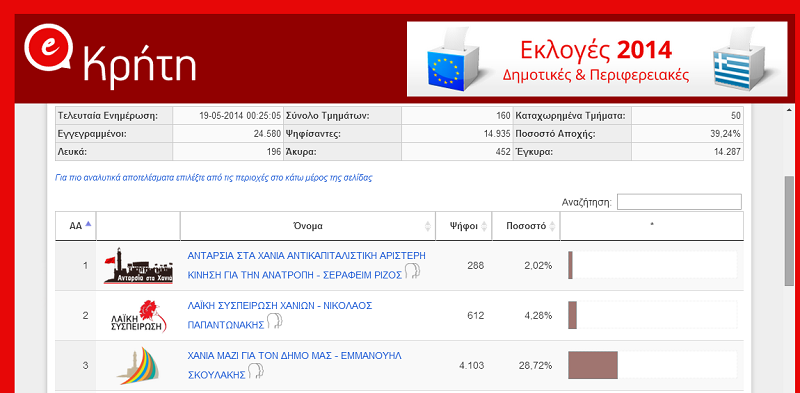Sort table by Ψήφοι column header
Screen dimensions: 800x393
click(463, 226)
